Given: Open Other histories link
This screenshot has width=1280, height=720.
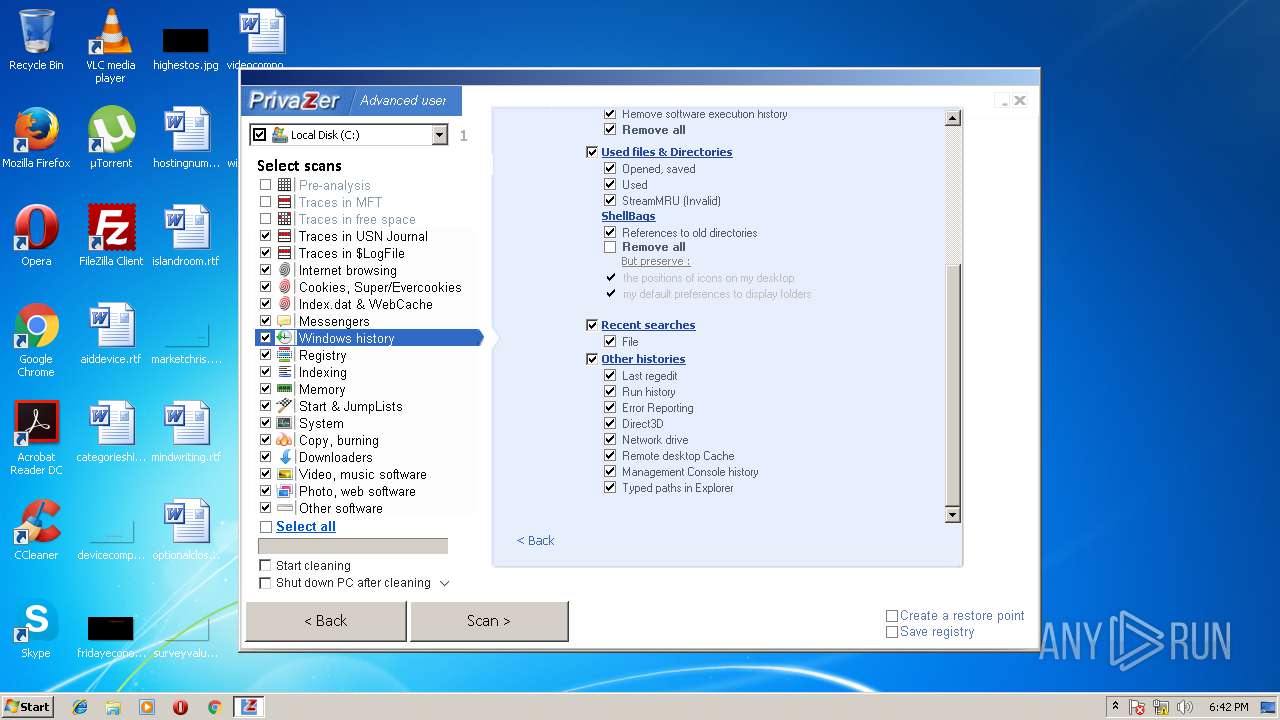Looking at the screenshot, I should click(x=643, y=359).
